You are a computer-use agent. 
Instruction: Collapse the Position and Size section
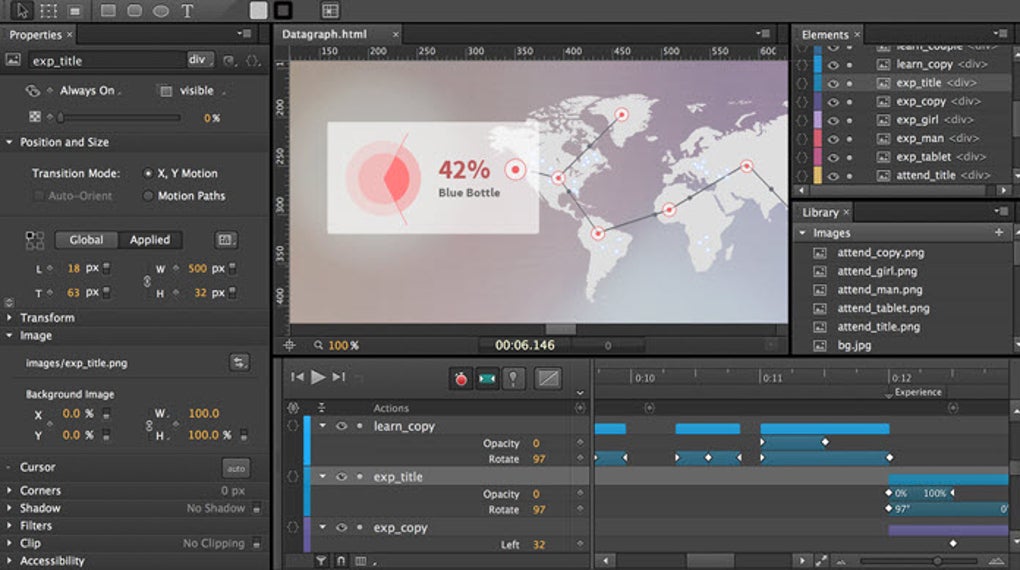pos(9,142)
